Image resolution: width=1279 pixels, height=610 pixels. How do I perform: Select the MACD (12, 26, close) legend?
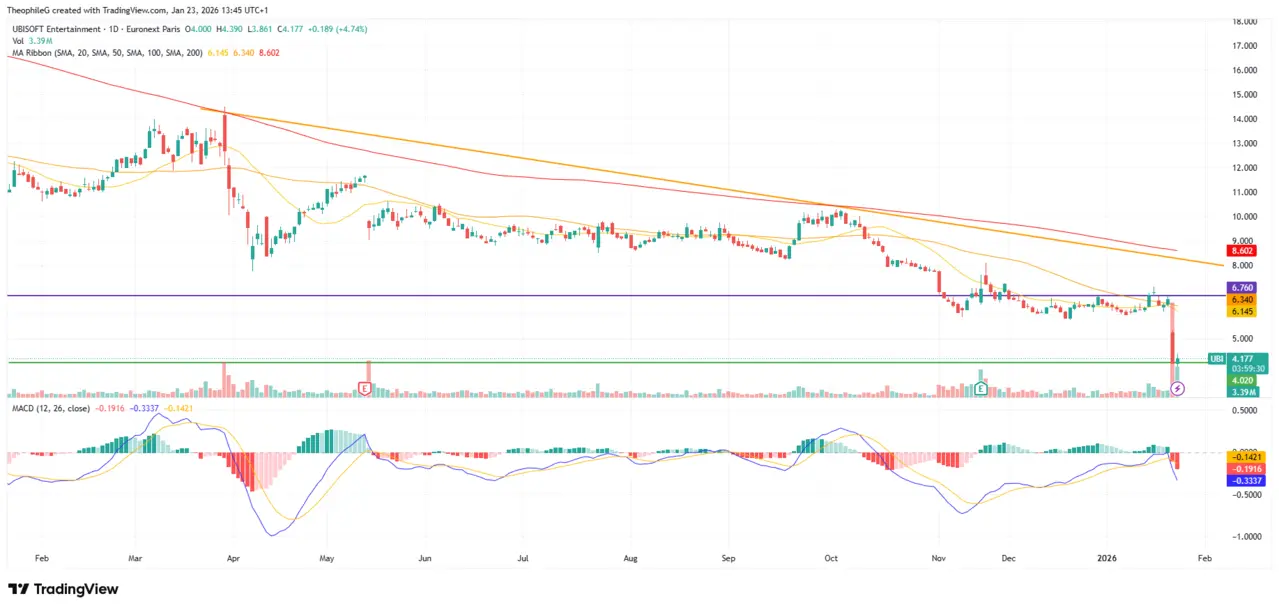(x=50, y=408)
